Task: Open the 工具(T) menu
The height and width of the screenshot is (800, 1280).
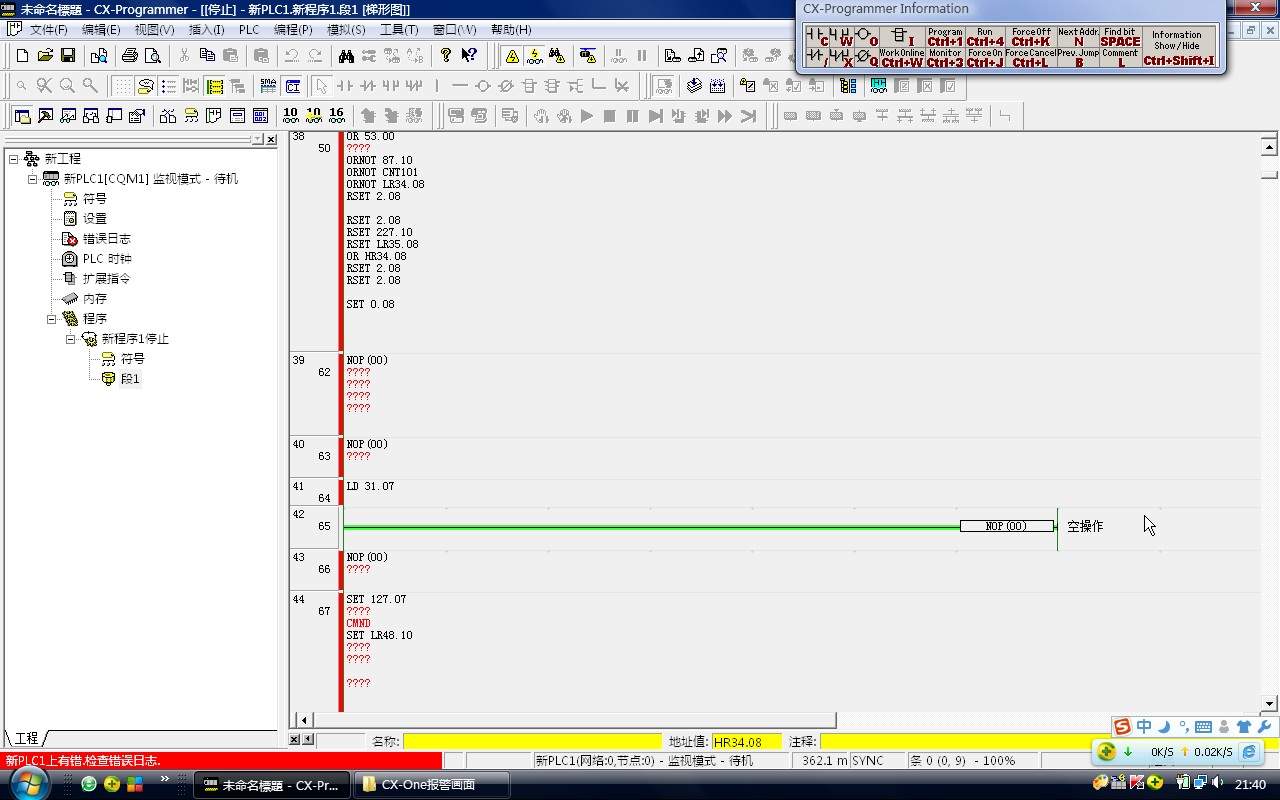Action: 399,30
